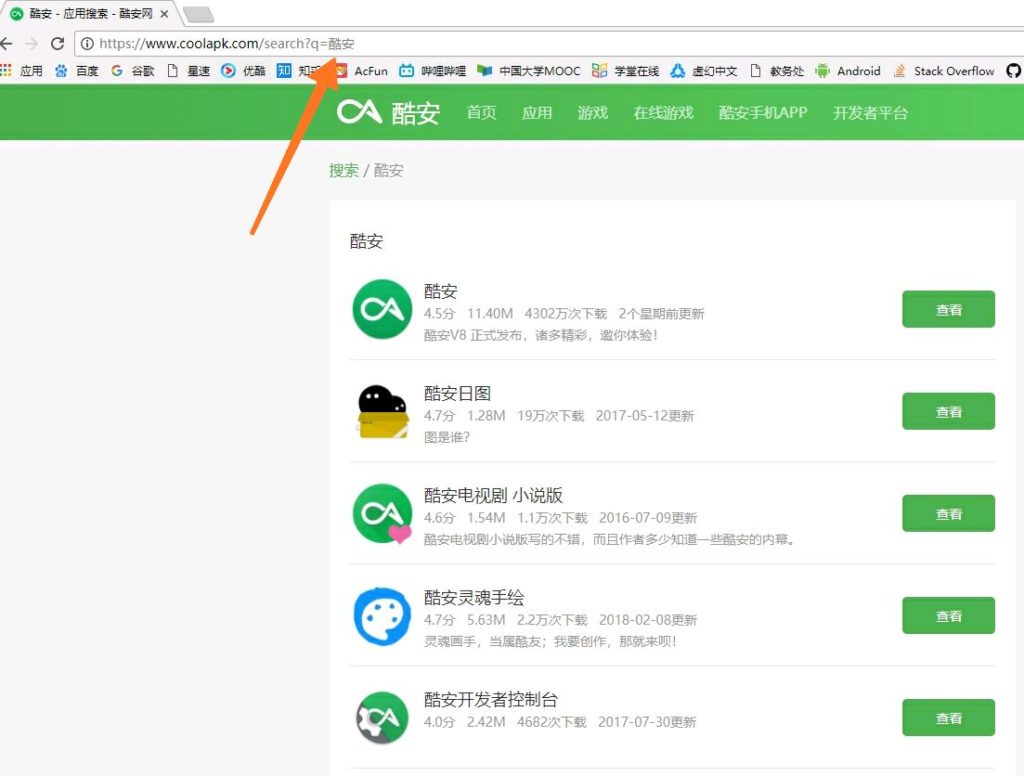Click the text 灵魂画手,当属酷友
This screenshot has width=1024, height=776.
click(x=483, y=641)
